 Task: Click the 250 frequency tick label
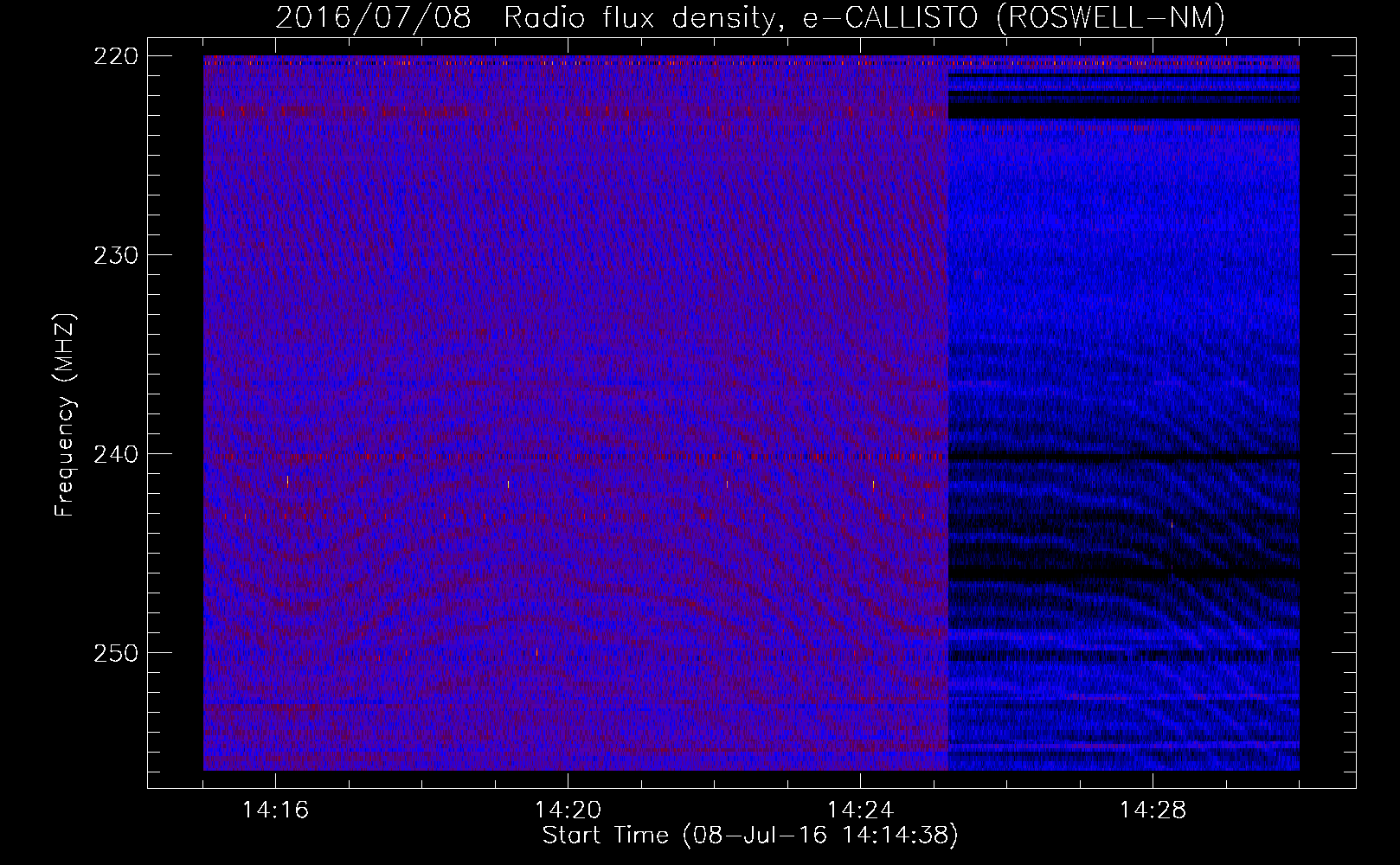coord(115,653)
